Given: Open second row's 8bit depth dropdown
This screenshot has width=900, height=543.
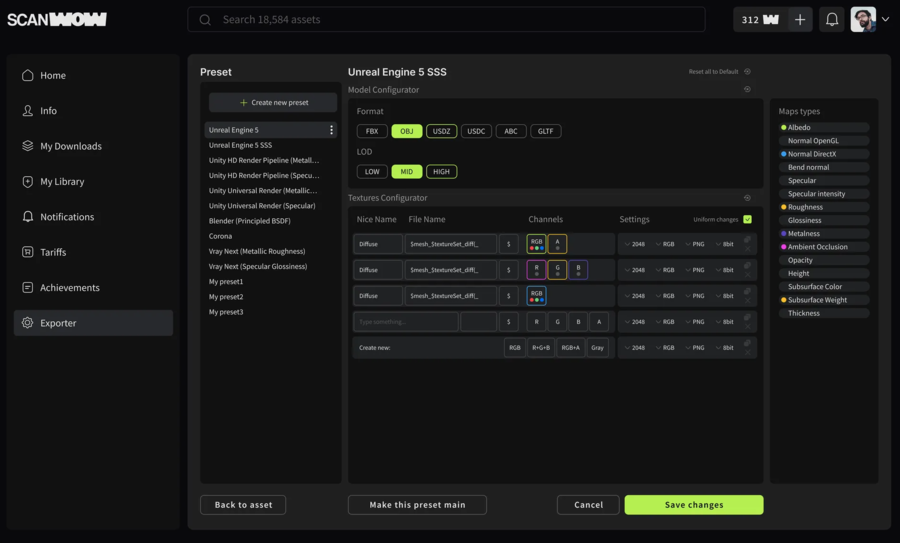Looking at the screenshot, I should [725, 270].
